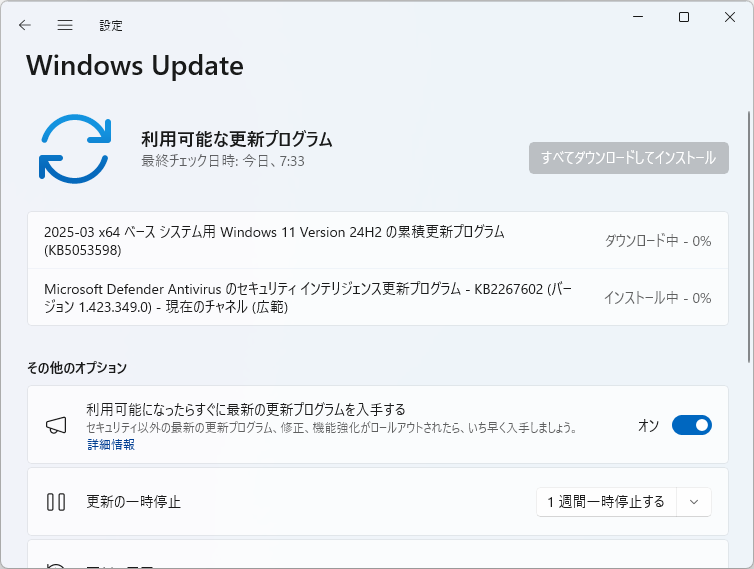Screen dimensions: 754x569
Task: Click the 利用可能な更新プログラム heading
Action: [x=237, y=139]
